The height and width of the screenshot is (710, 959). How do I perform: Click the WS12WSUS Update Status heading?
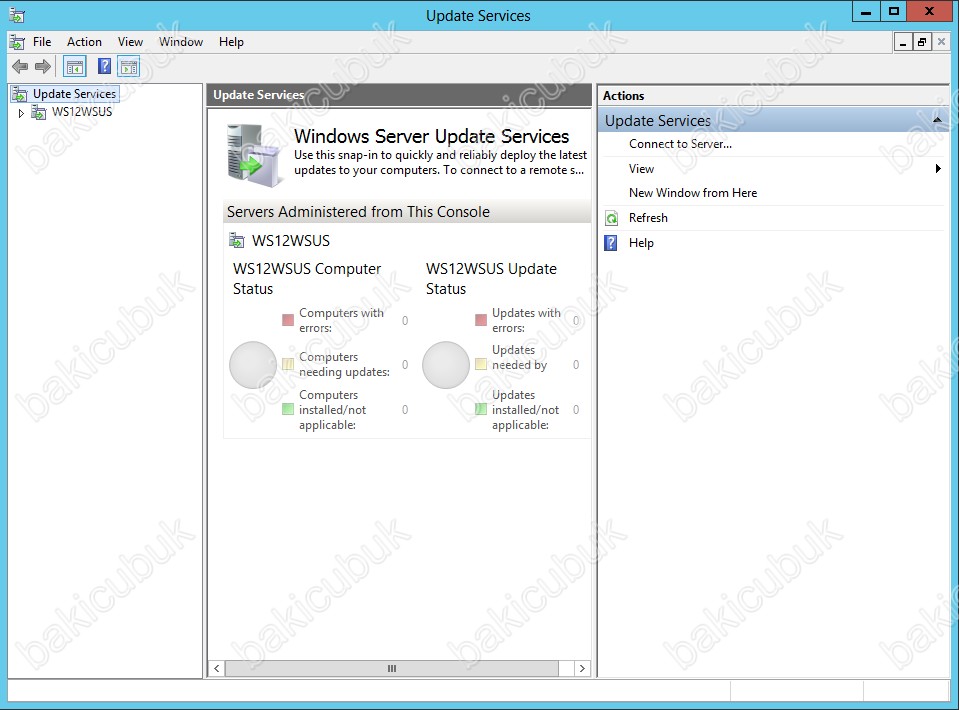point(491,279)
